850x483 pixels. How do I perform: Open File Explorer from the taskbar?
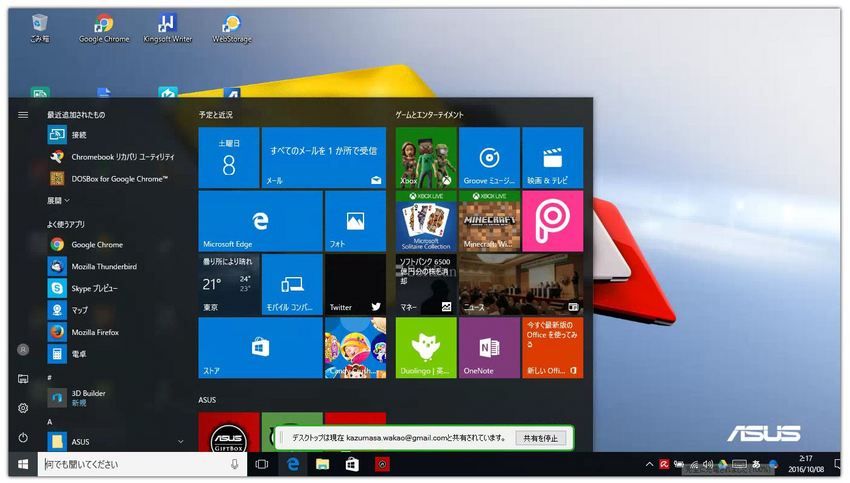click(x=323, y=465)
